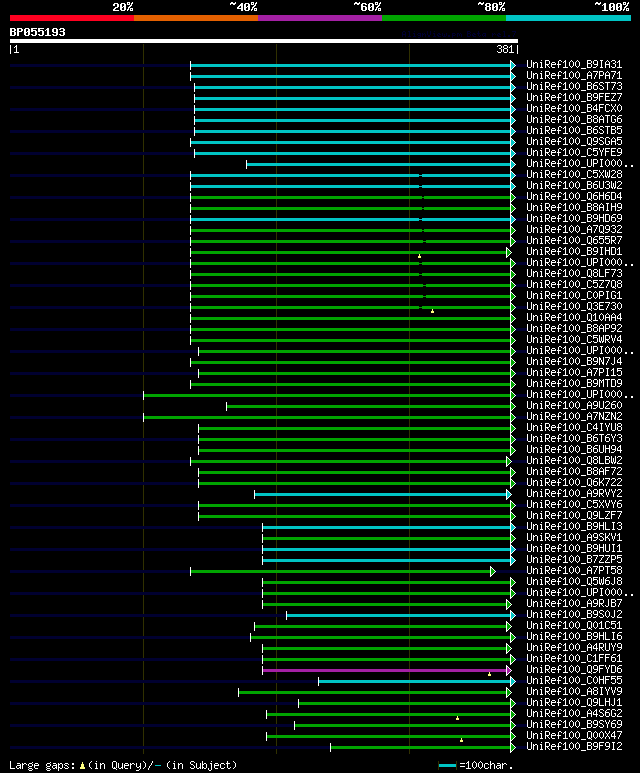The width and height of the screenshot is (640, 773).
Task: Select the UniRef100_Q9FYD6 label
Action: [574, 670]
